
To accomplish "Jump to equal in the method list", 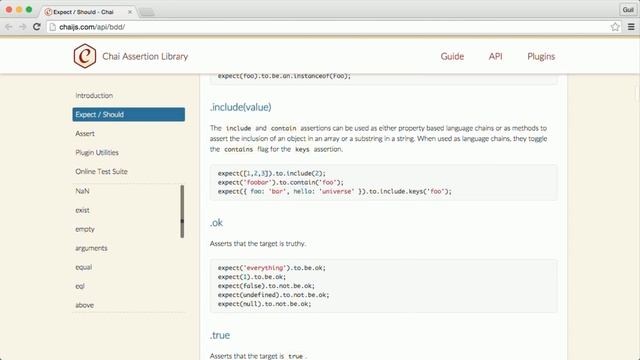I will [84, 267].
